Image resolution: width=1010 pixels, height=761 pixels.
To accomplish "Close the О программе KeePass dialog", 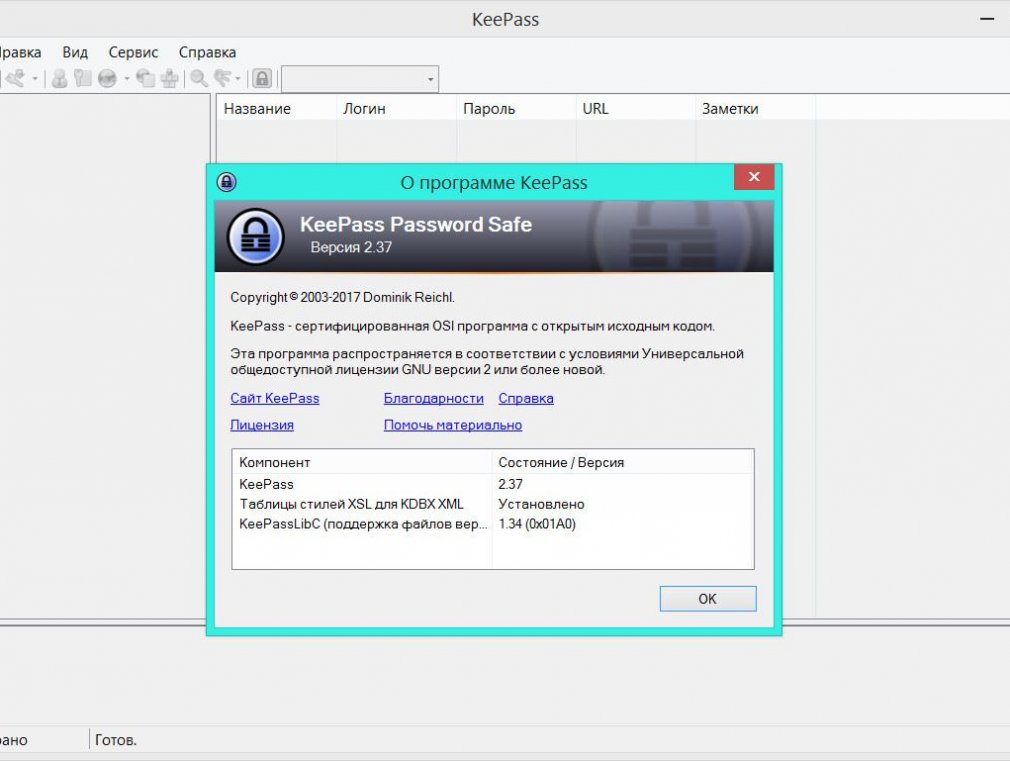I will click(x=754, y=177).
